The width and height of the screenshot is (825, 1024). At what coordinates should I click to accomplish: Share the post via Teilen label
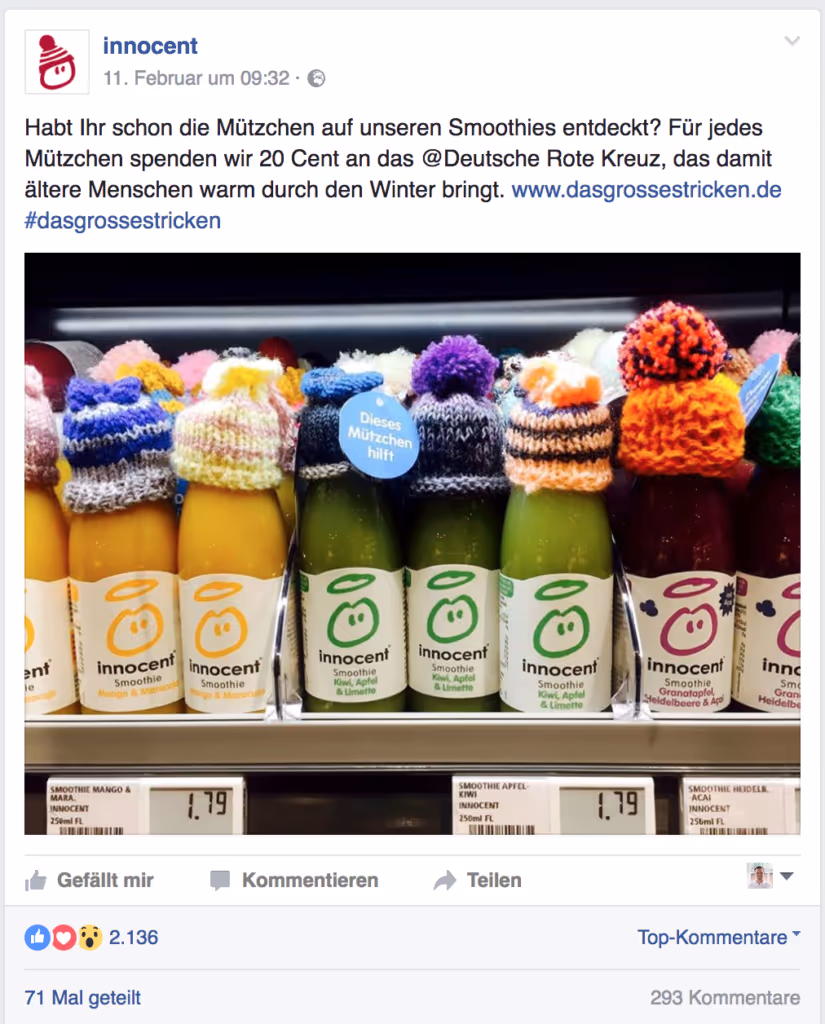(x=494, y=880)
